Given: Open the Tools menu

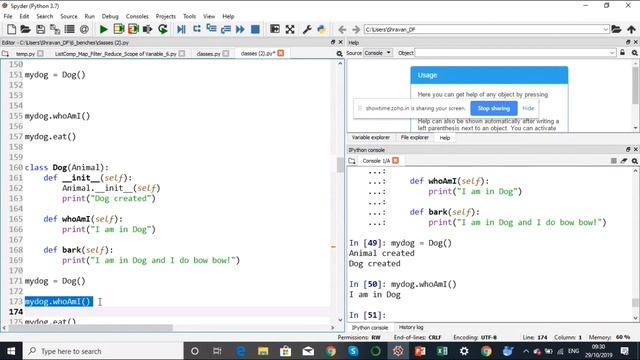Looking at the screenshot, I should [x=189, y=16].
